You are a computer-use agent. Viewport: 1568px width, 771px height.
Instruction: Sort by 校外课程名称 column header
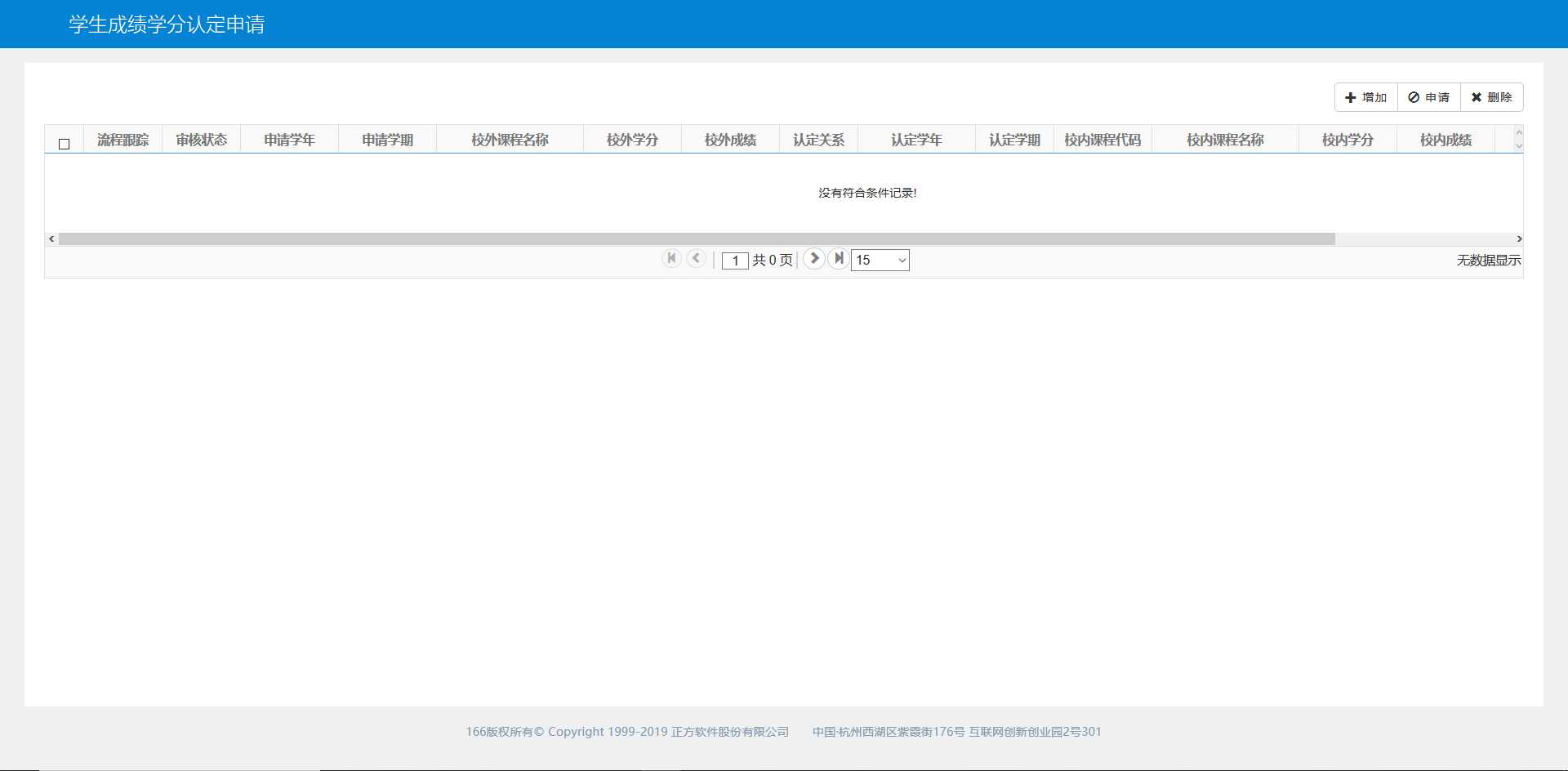pyautogui.click(x=510, y=140)
